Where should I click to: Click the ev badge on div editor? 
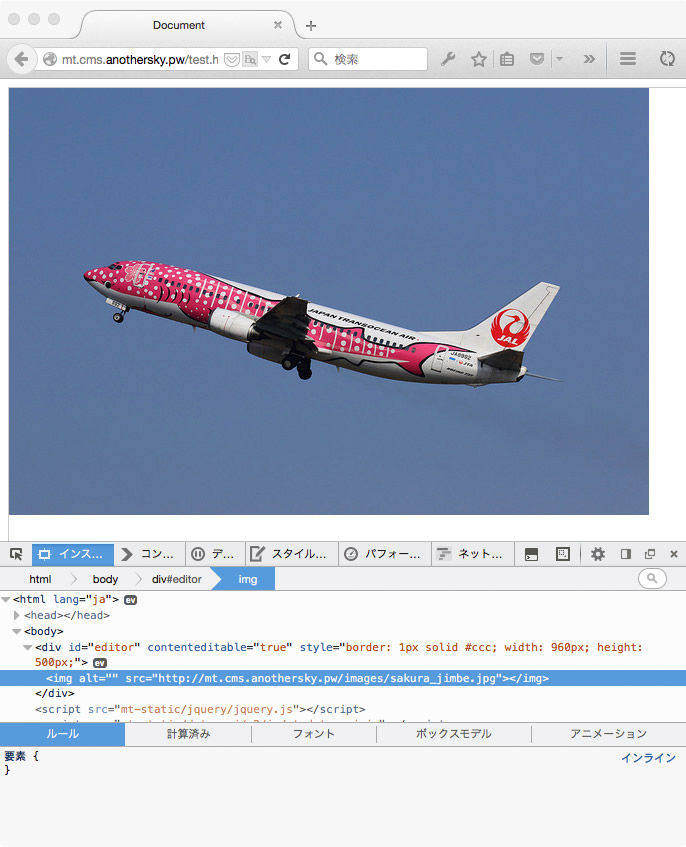100,663
